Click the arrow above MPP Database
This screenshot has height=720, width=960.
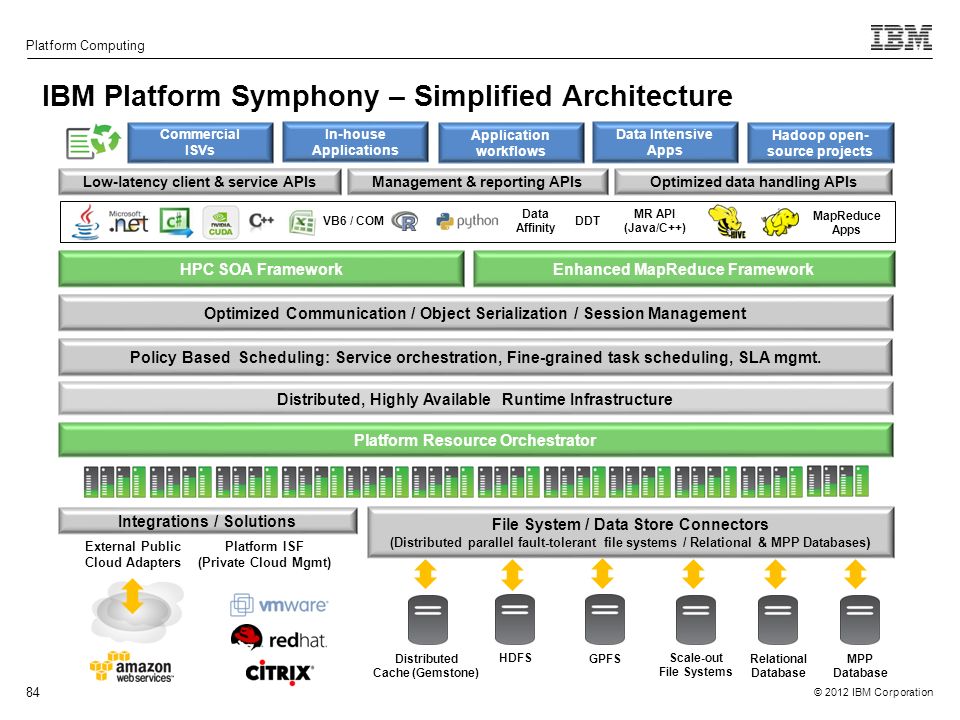coord(855,574)
